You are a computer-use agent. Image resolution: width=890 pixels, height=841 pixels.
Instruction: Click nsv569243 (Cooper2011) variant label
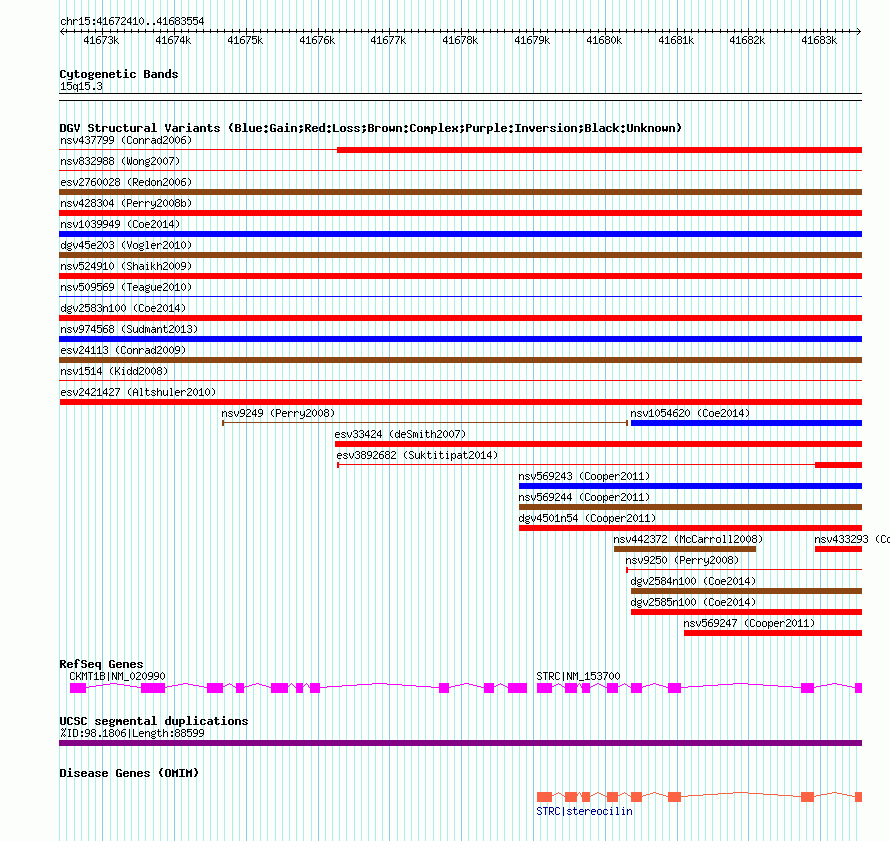[x=584, y=476]
